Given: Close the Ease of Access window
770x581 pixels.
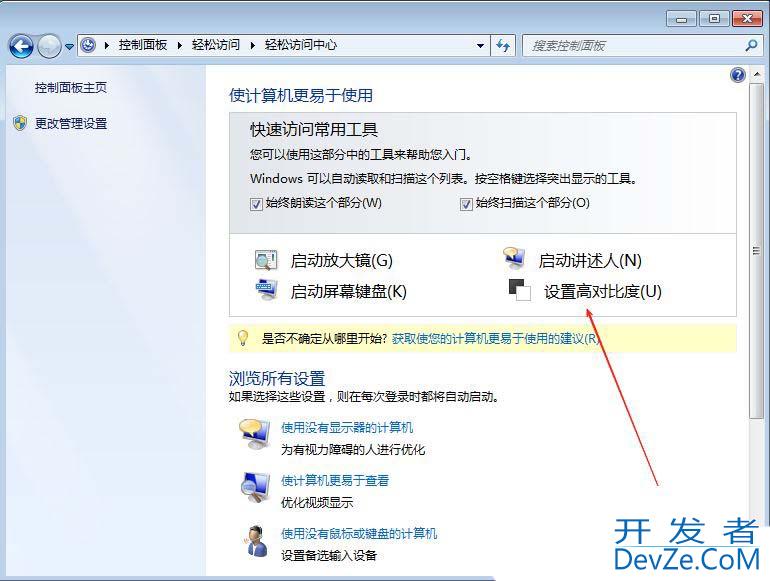Looking at the screenshot, I should [x=747, y=19].
